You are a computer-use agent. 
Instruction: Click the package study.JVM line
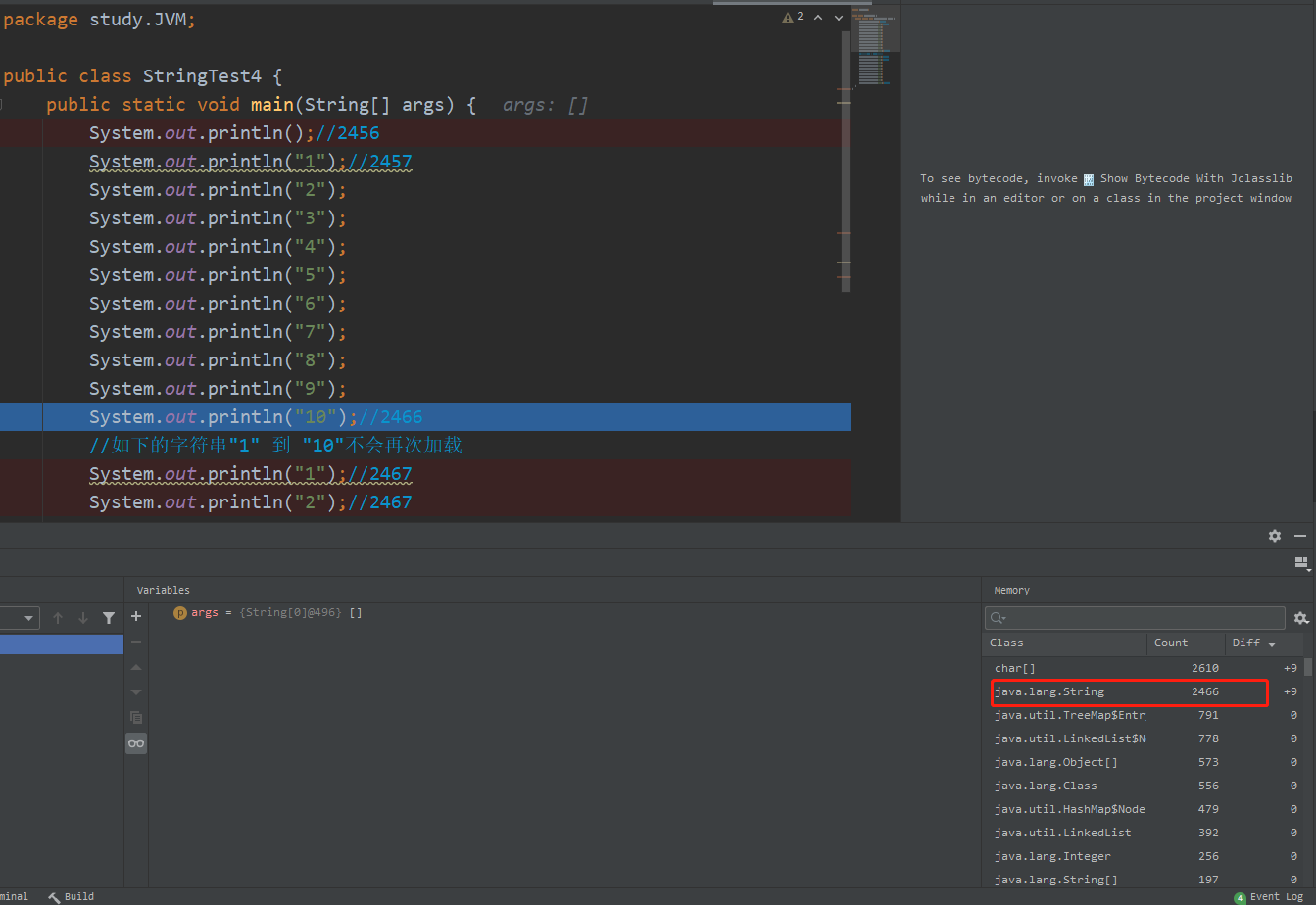tap(100, 20)
